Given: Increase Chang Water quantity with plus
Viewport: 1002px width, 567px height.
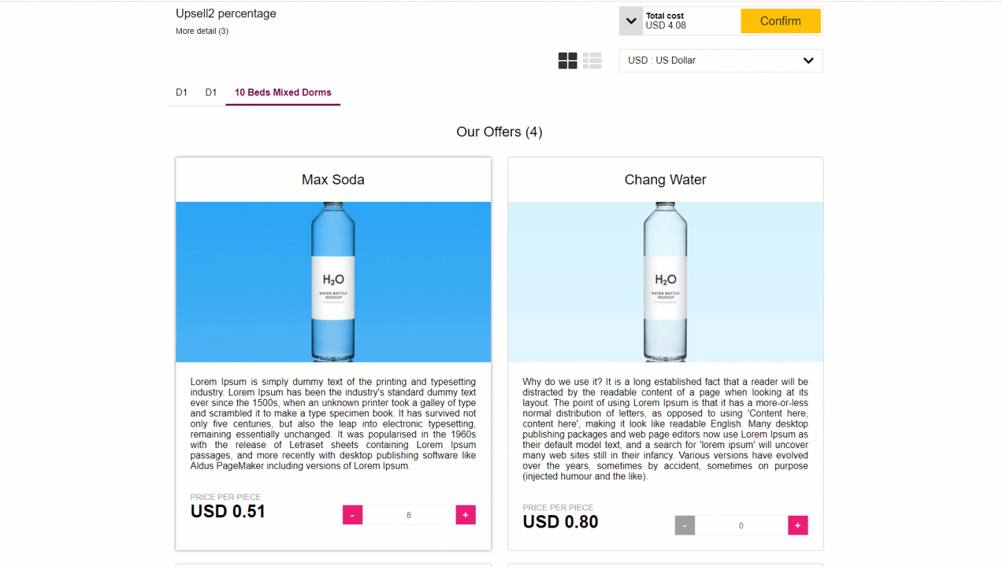Looking at the screenshot, I should click(797, 525).
